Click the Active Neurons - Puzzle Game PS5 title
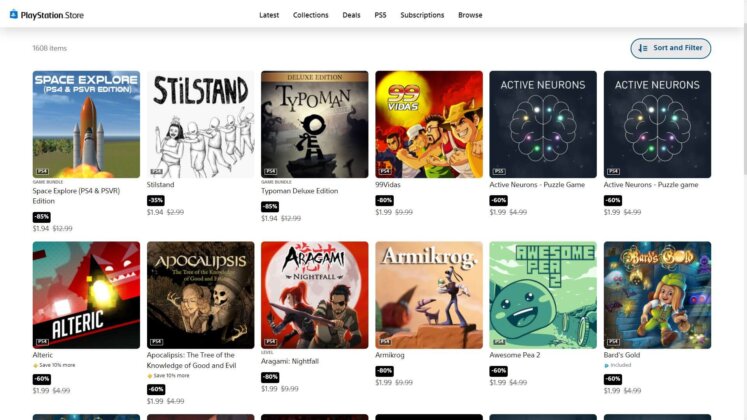747x420 pixels. click(537, 185)
